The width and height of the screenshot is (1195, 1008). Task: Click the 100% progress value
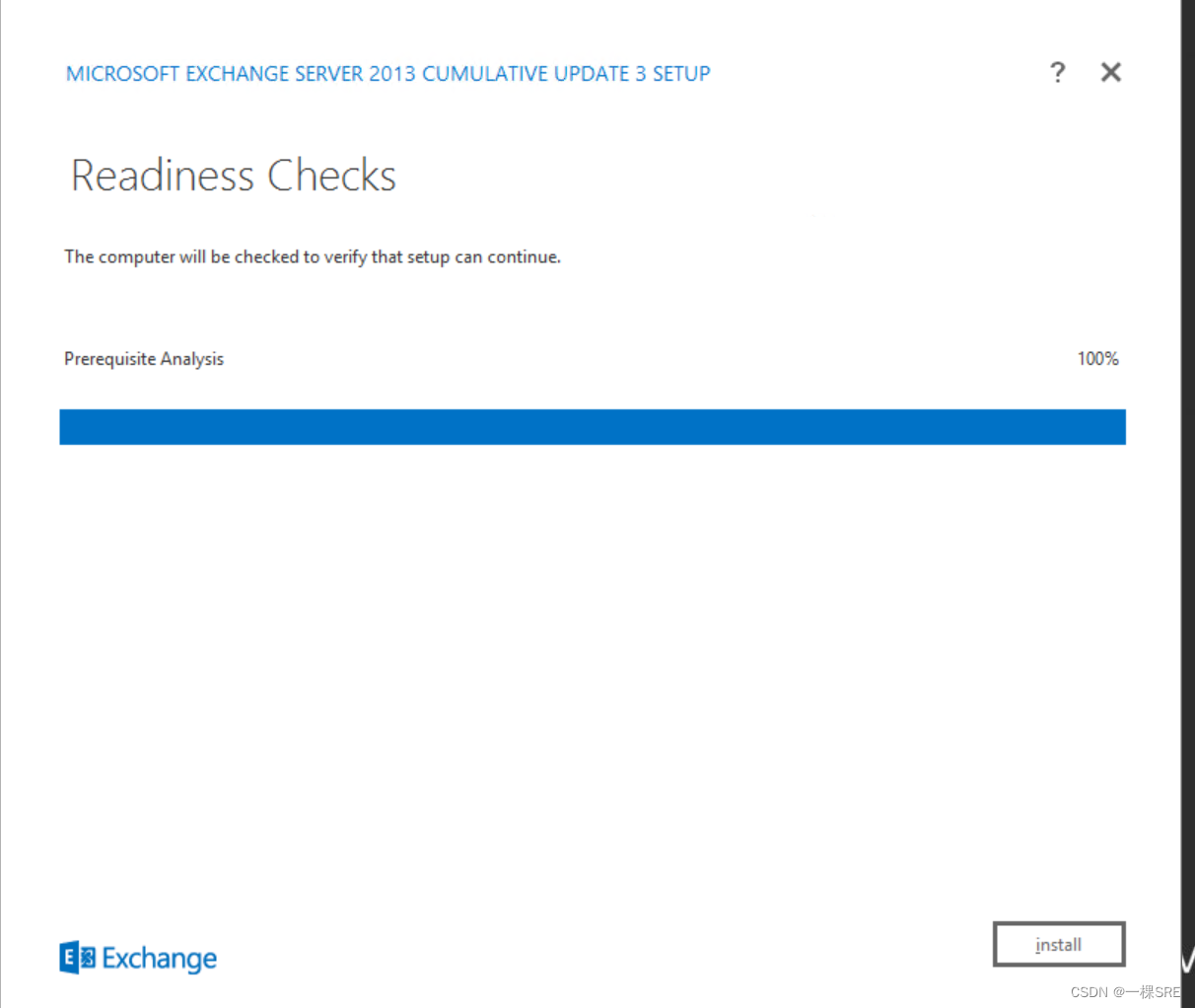pyautogui.click(x=1097, y=359)
